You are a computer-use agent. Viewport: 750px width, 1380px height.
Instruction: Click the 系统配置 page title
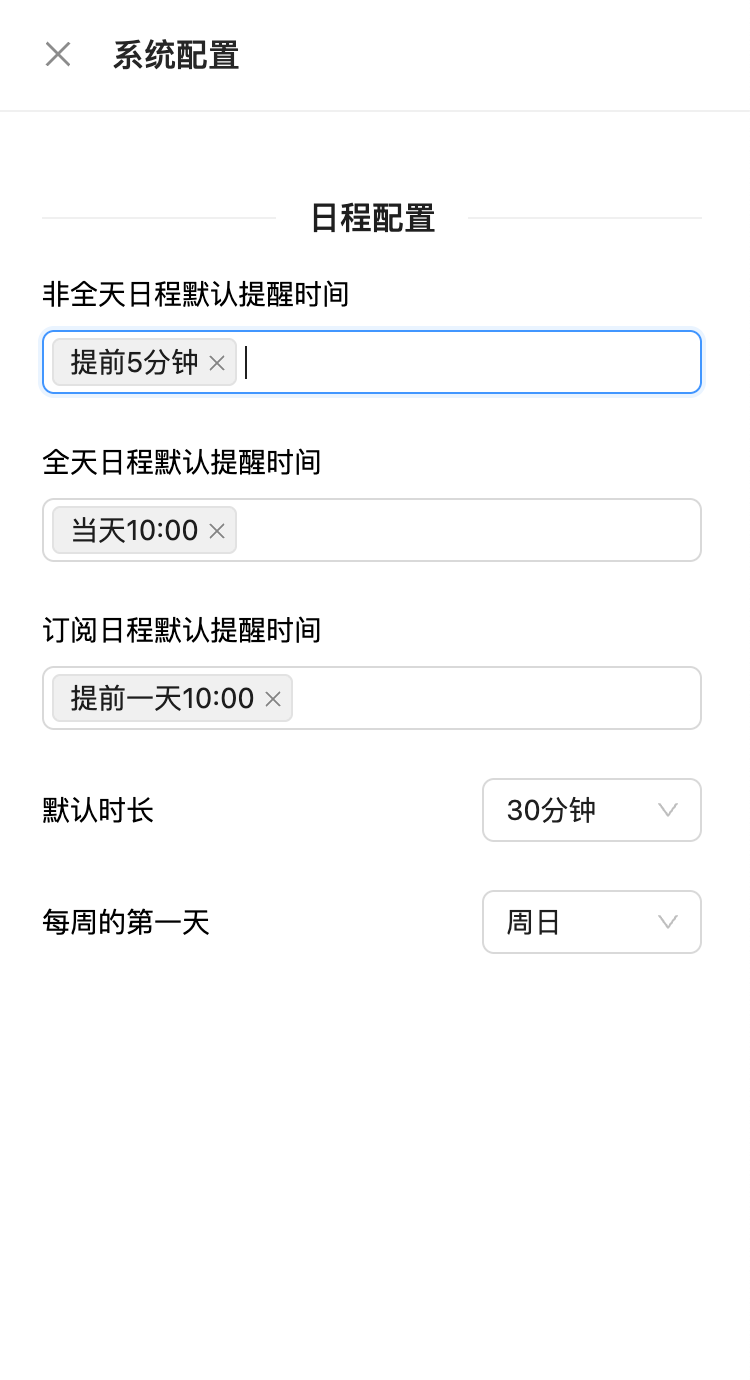point(176,55)
